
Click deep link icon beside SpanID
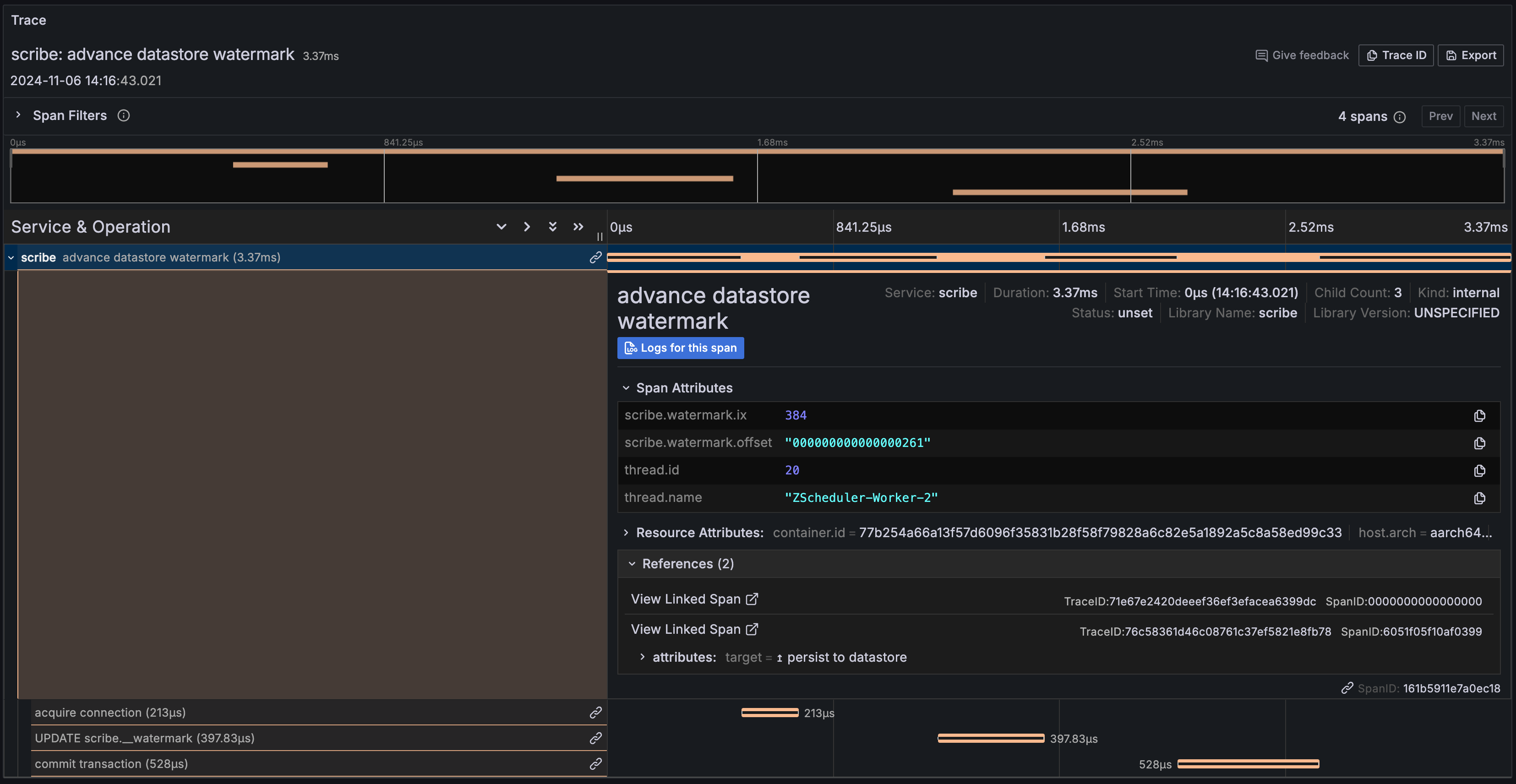coord(1347,688)
